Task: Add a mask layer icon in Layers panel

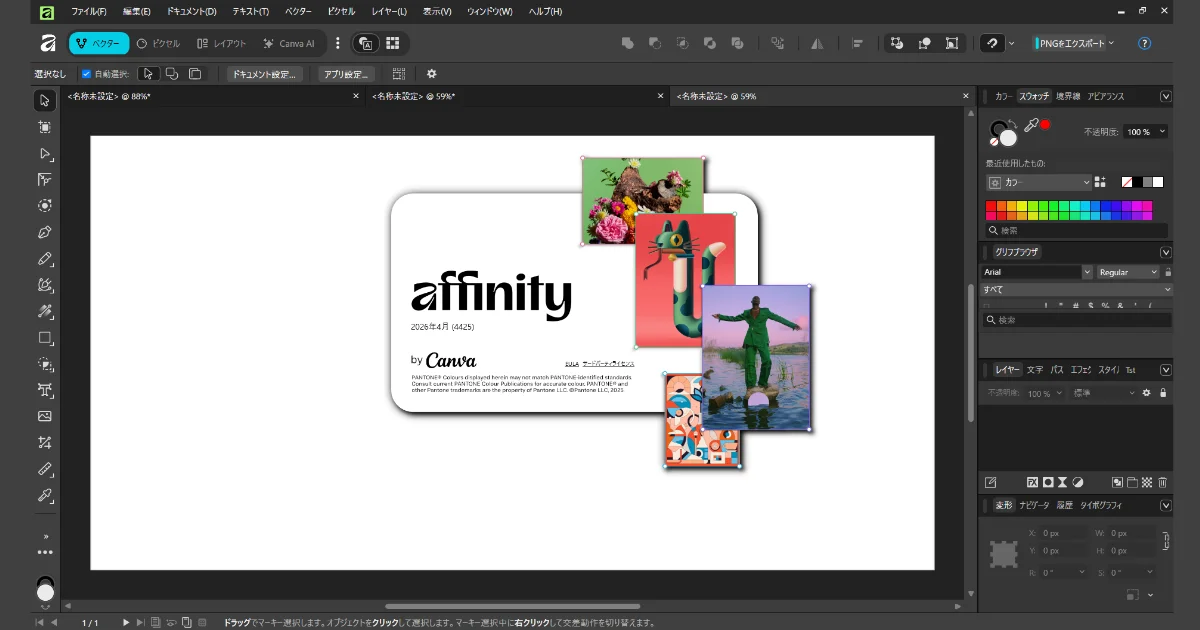Action: [1048, 482]
